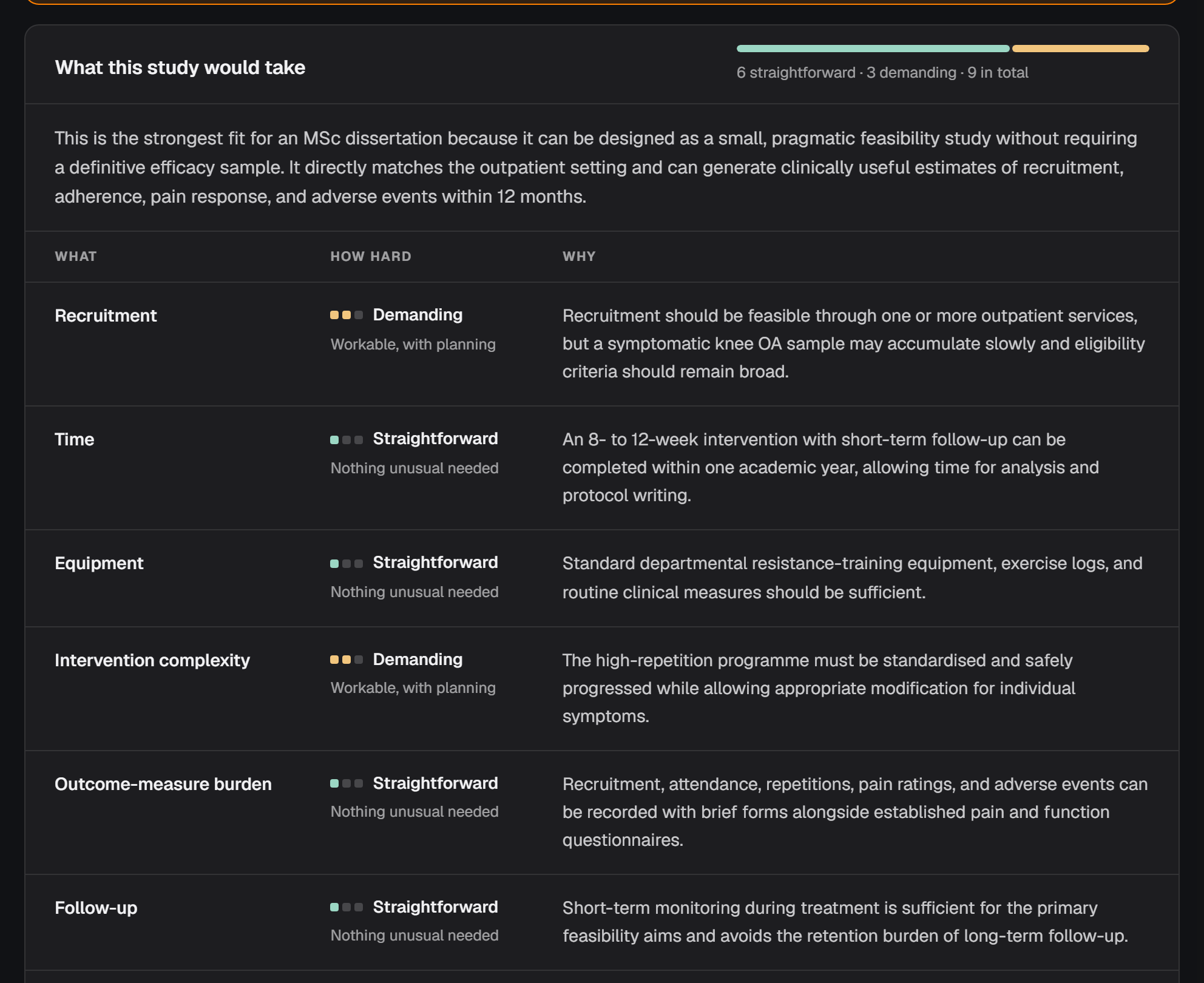Click 'Demanding' rating in Intervention complexity row
The width and height of the screenshot is (1204, 983).
pos(418,660)
